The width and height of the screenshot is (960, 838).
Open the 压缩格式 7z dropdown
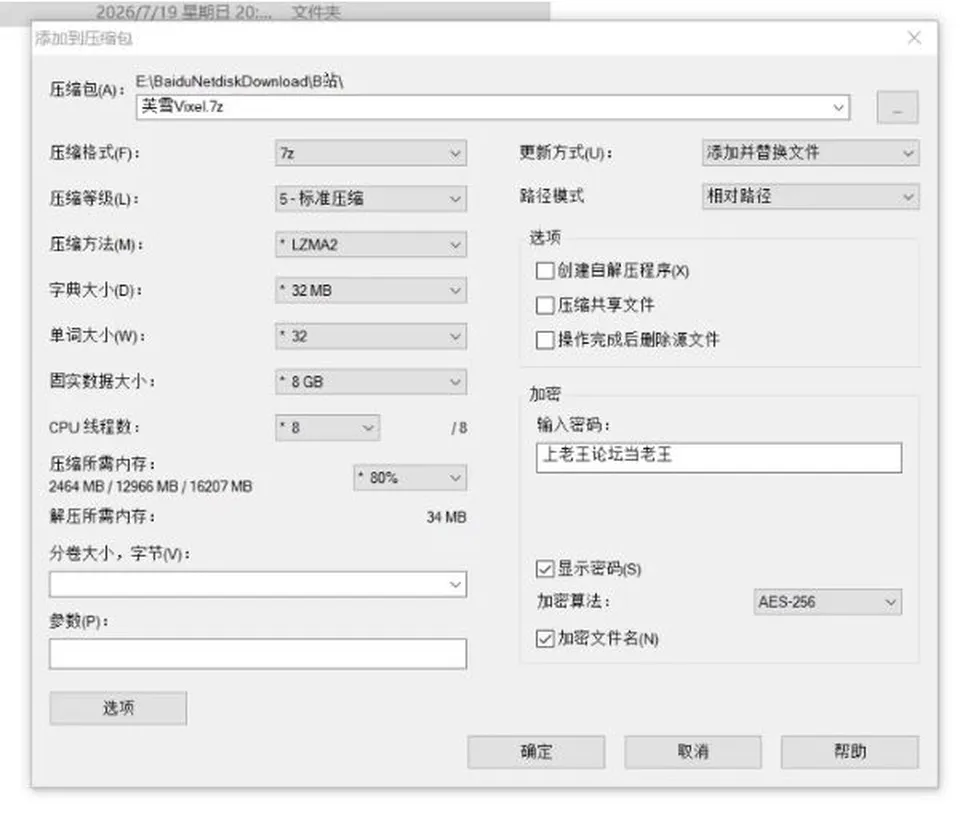click(x=370, y=153)
